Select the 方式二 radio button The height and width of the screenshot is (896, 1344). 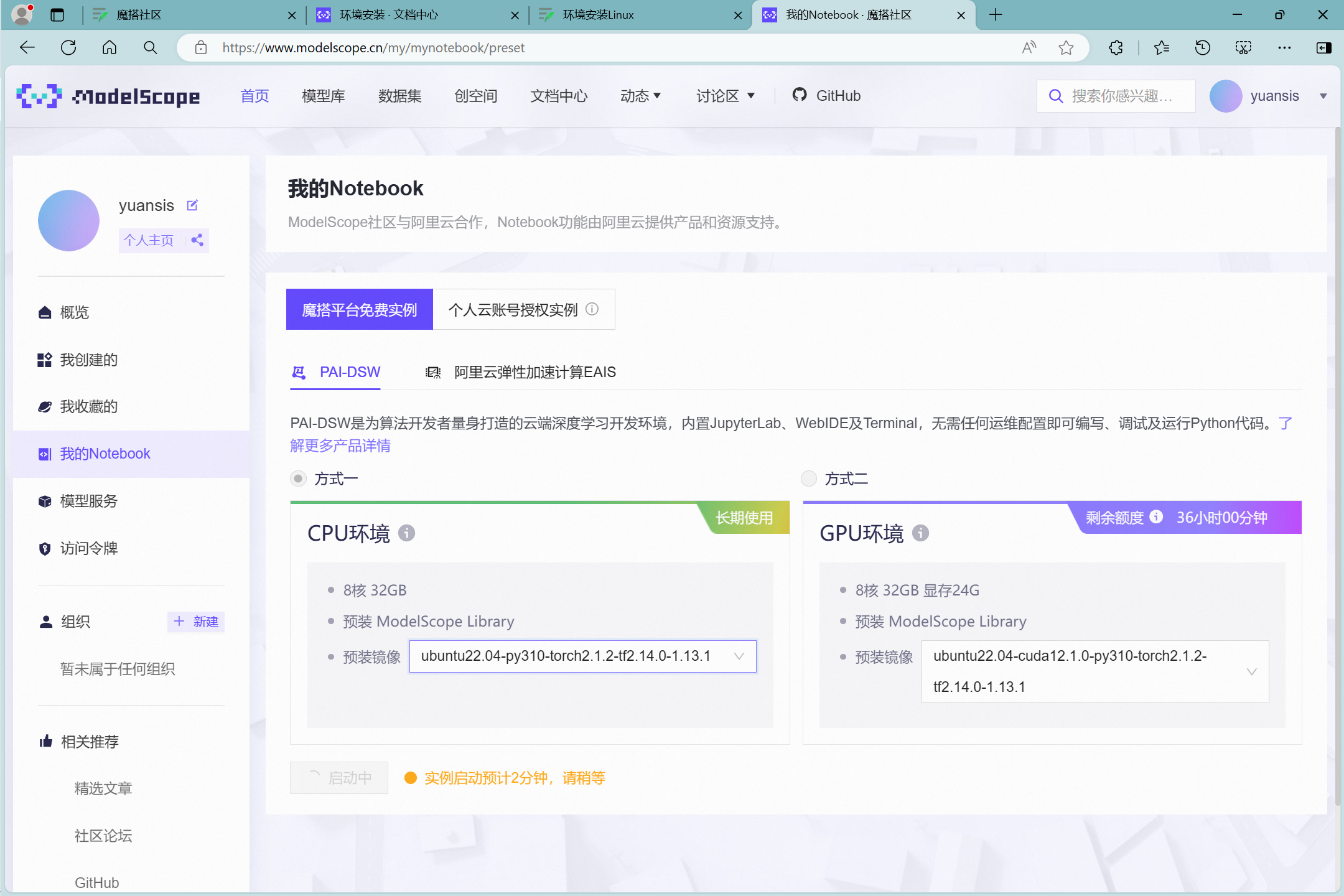coord(808,478)
